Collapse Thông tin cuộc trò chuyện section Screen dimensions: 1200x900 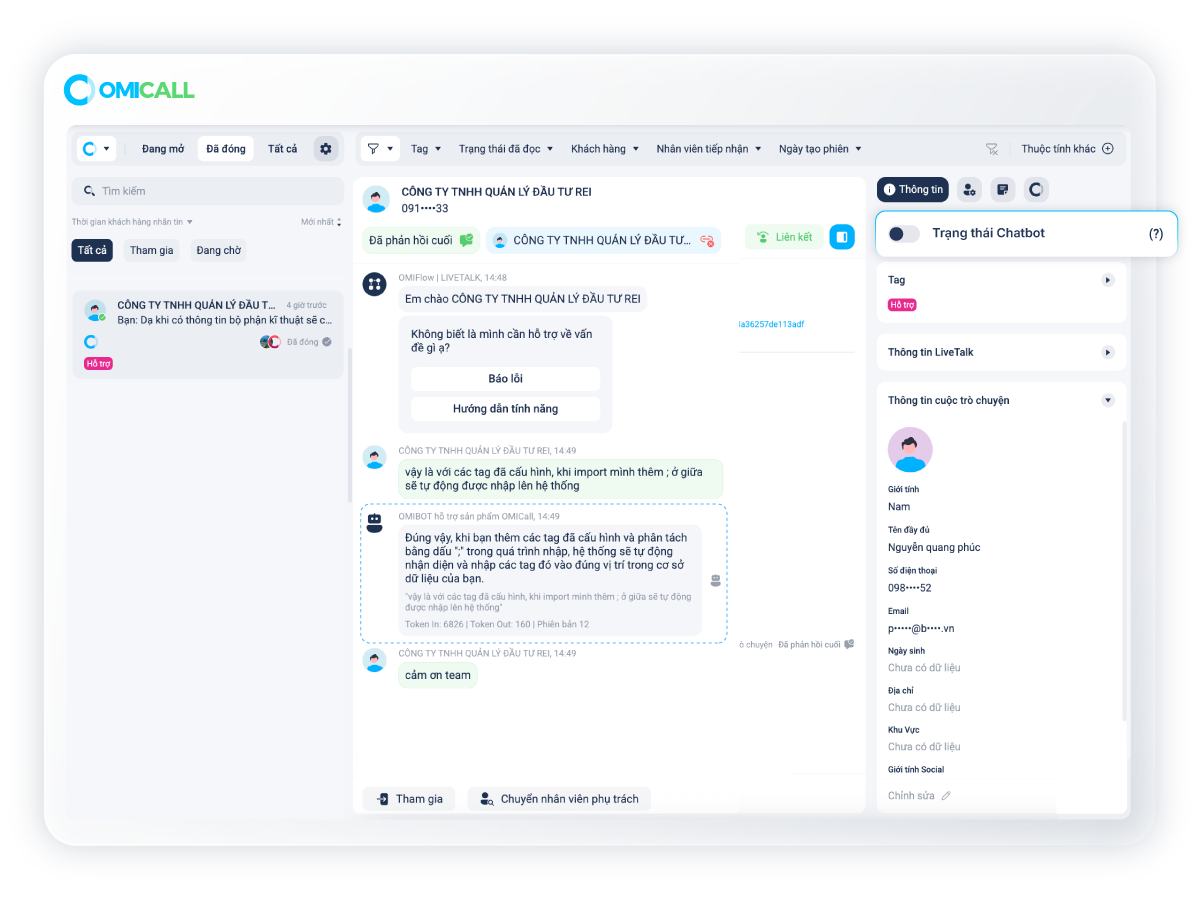tap(1108, 400)
